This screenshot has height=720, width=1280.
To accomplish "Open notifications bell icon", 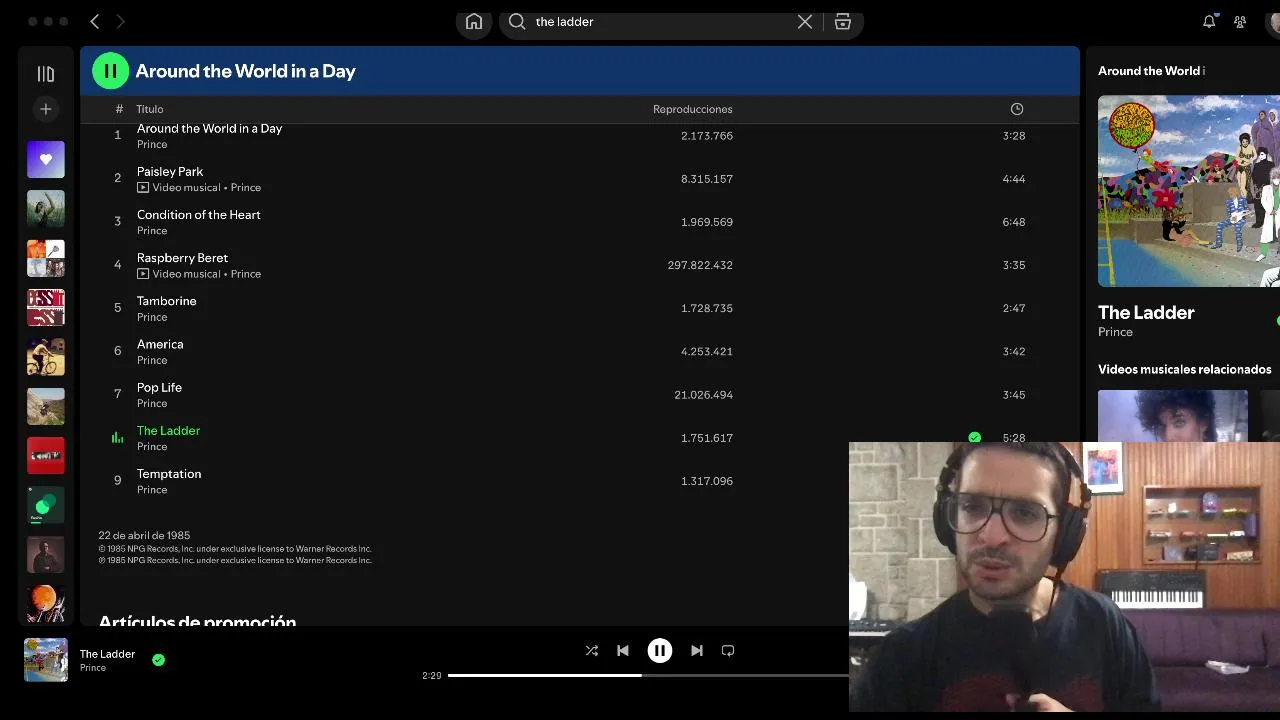I will [1209, 21].
